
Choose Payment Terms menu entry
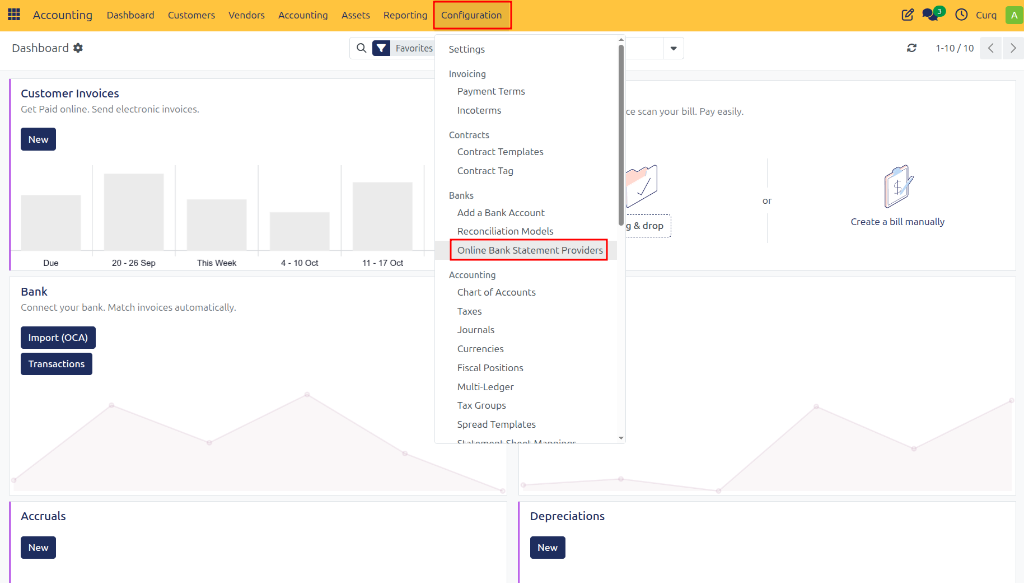491,91
